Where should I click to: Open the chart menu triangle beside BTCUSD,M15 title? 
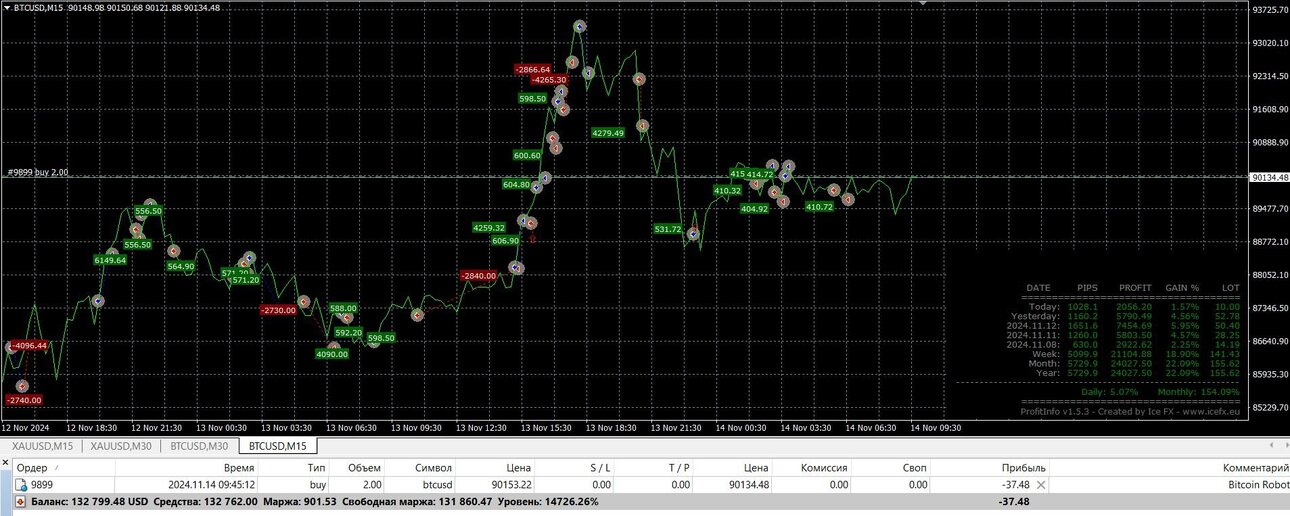tap(6, 7)
